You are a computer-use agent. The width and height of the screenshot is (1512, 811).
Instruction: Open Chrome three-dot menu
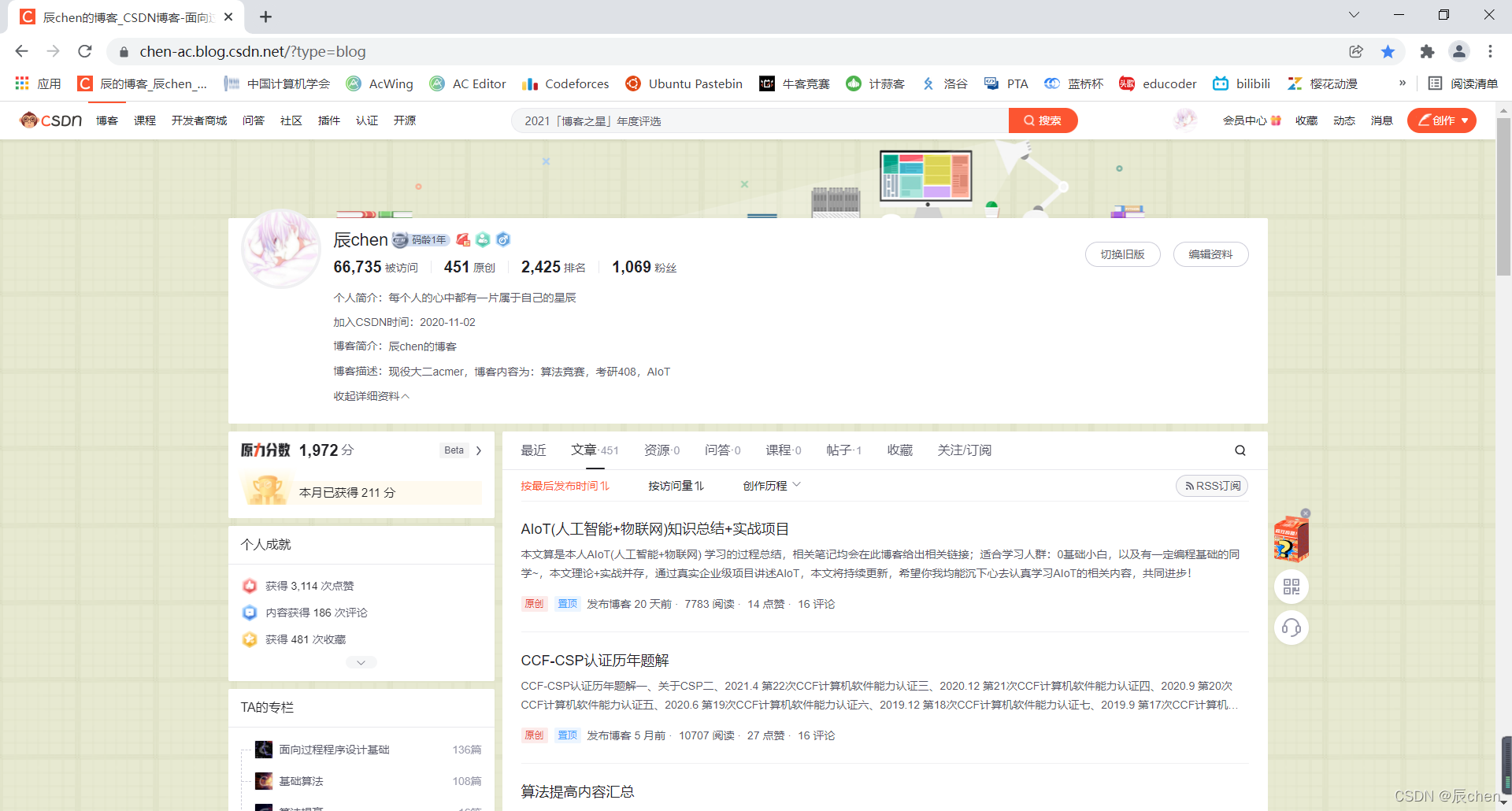[1490, 51]
